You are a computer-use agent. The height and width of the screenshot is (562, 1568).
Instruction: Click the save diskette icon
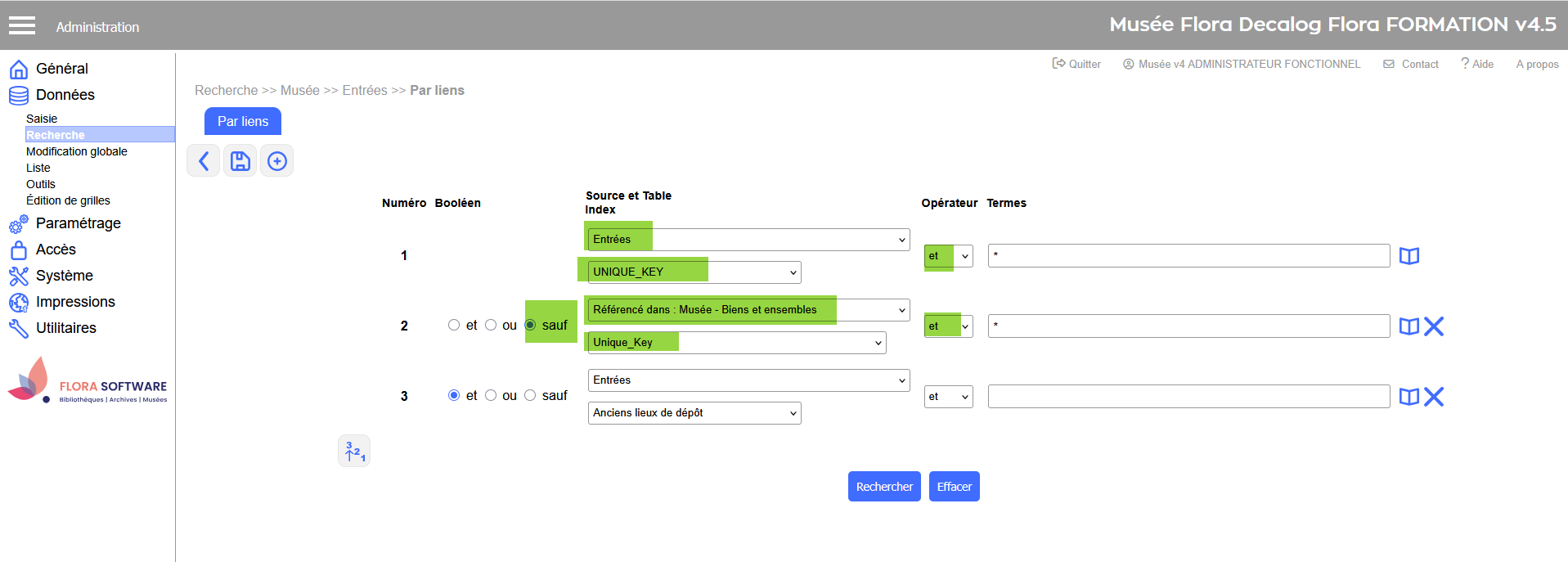pos(240,161)
